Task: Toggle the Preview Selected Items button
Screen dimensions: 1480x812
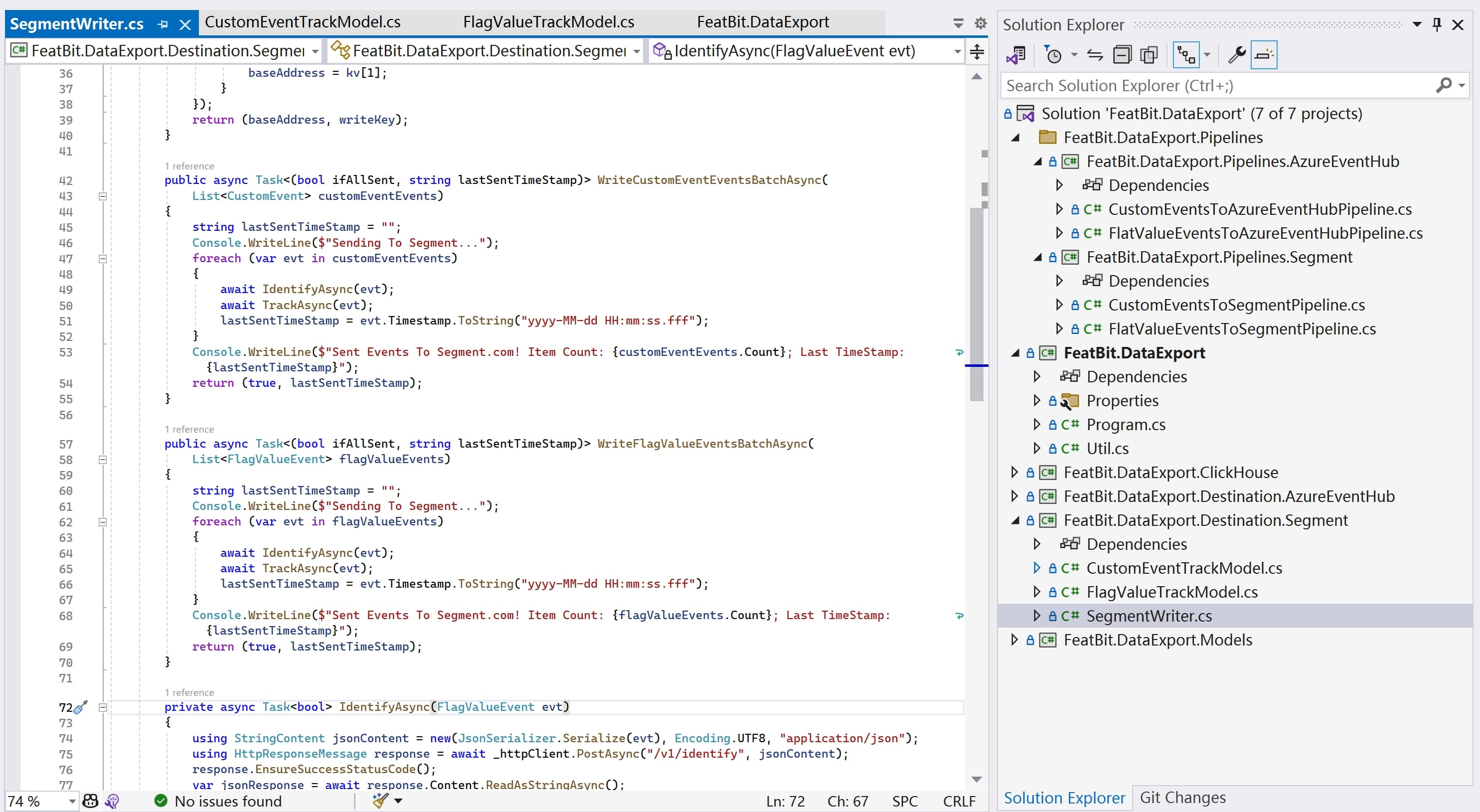Action: pyautogui.click(x=1263, y=55)
